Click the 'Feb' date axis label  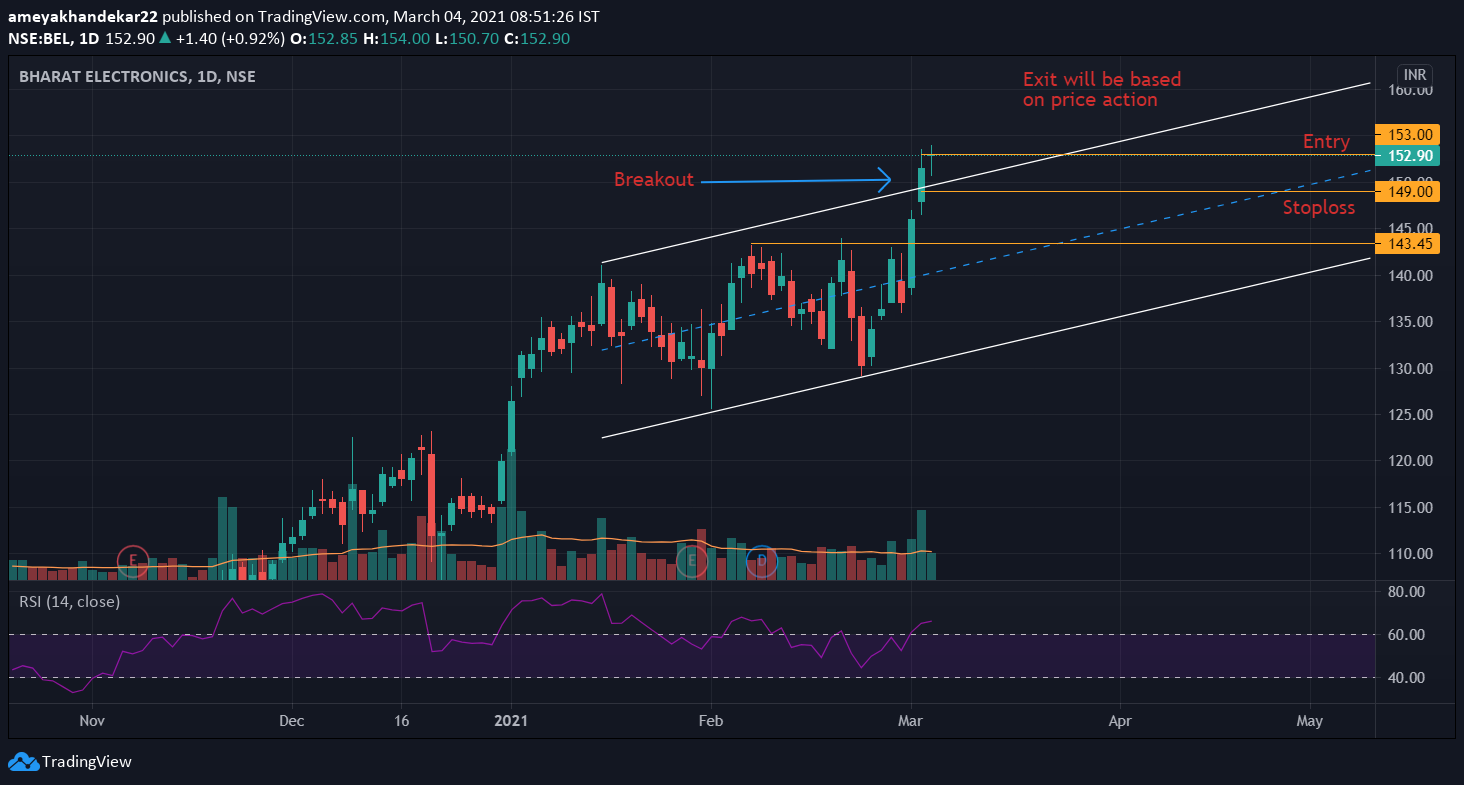click(x=710, y=719)
